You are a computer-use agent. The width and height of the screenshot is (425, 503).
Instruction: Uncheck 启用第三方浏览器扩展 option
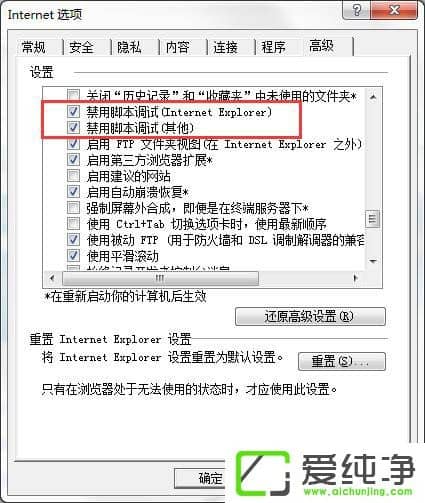pos(74,160)
